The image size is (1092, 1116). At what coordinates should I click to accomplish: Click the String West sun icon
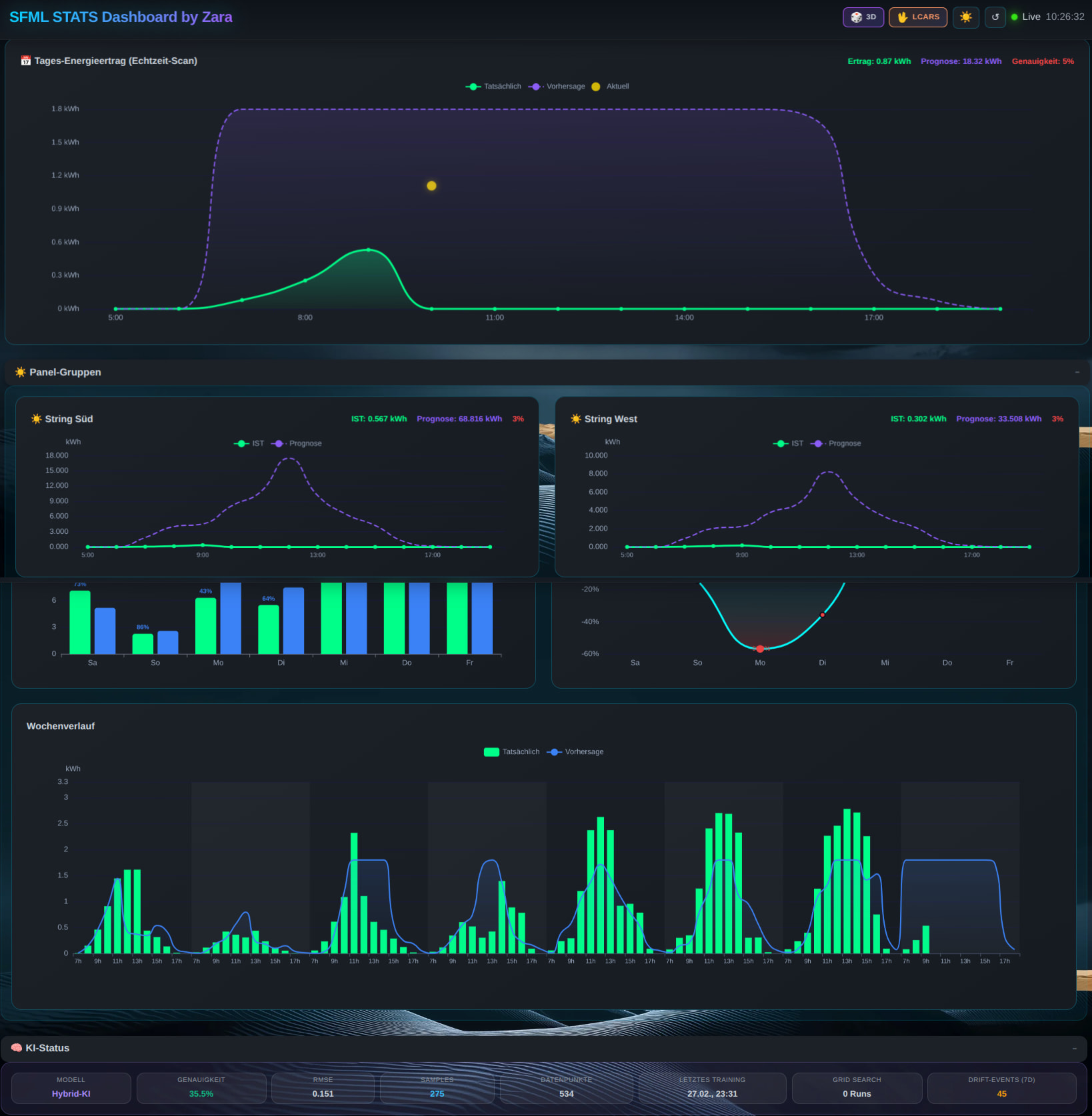point(576,419)
